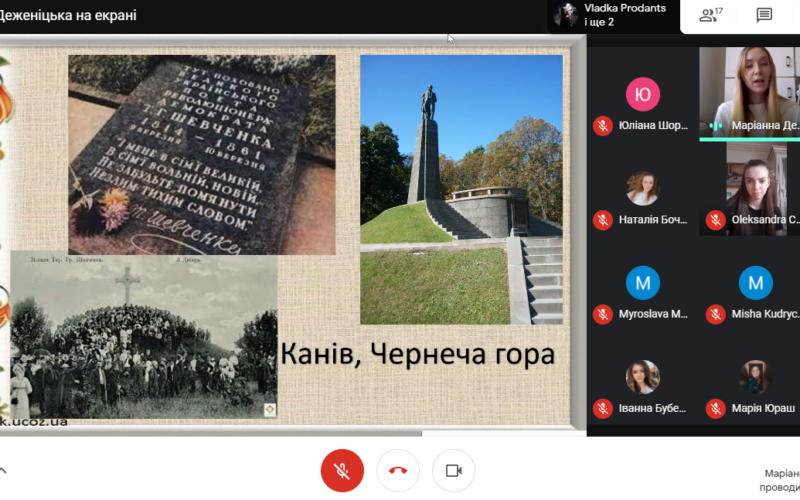Expand meeting details with the bottom-left chevron
The height and width of the screenshot is (500, 800).
click(3, 470)
